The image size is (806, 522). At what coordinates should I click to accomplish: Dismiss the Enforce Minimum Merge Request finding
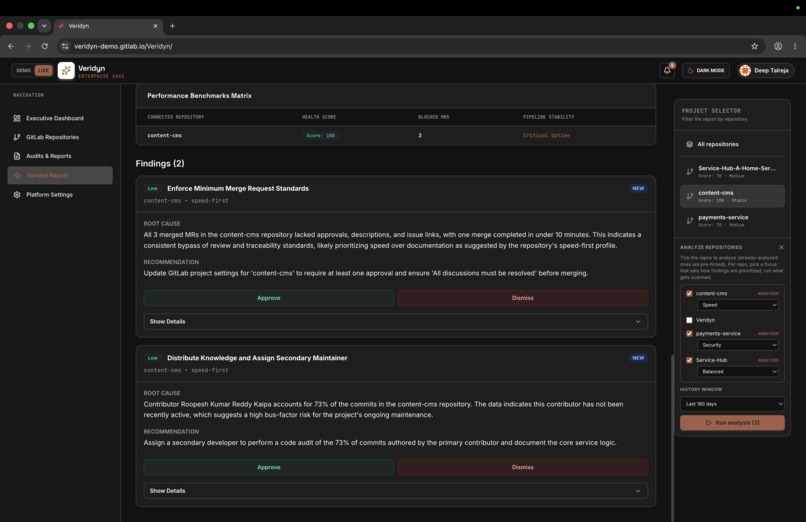point(523,298)
